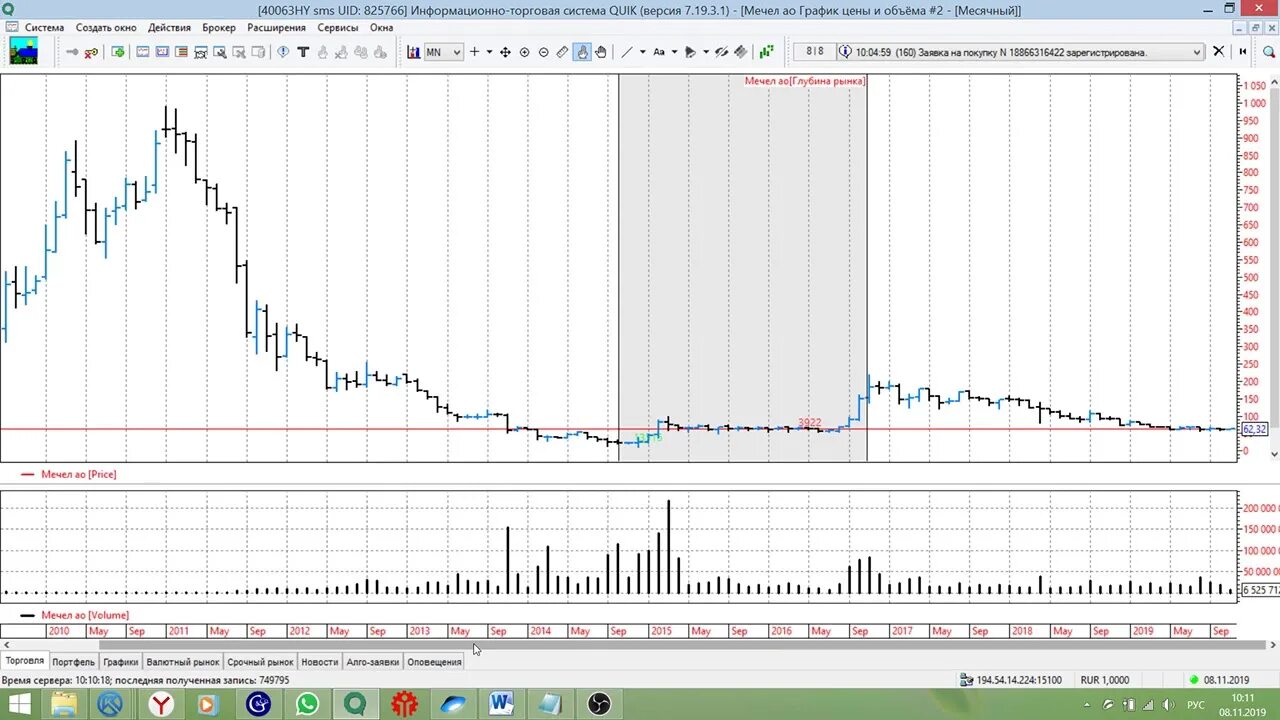This screenshot has width=1280, height=720.
Task: Open the Система menu
Action: [x=44, y=27]
